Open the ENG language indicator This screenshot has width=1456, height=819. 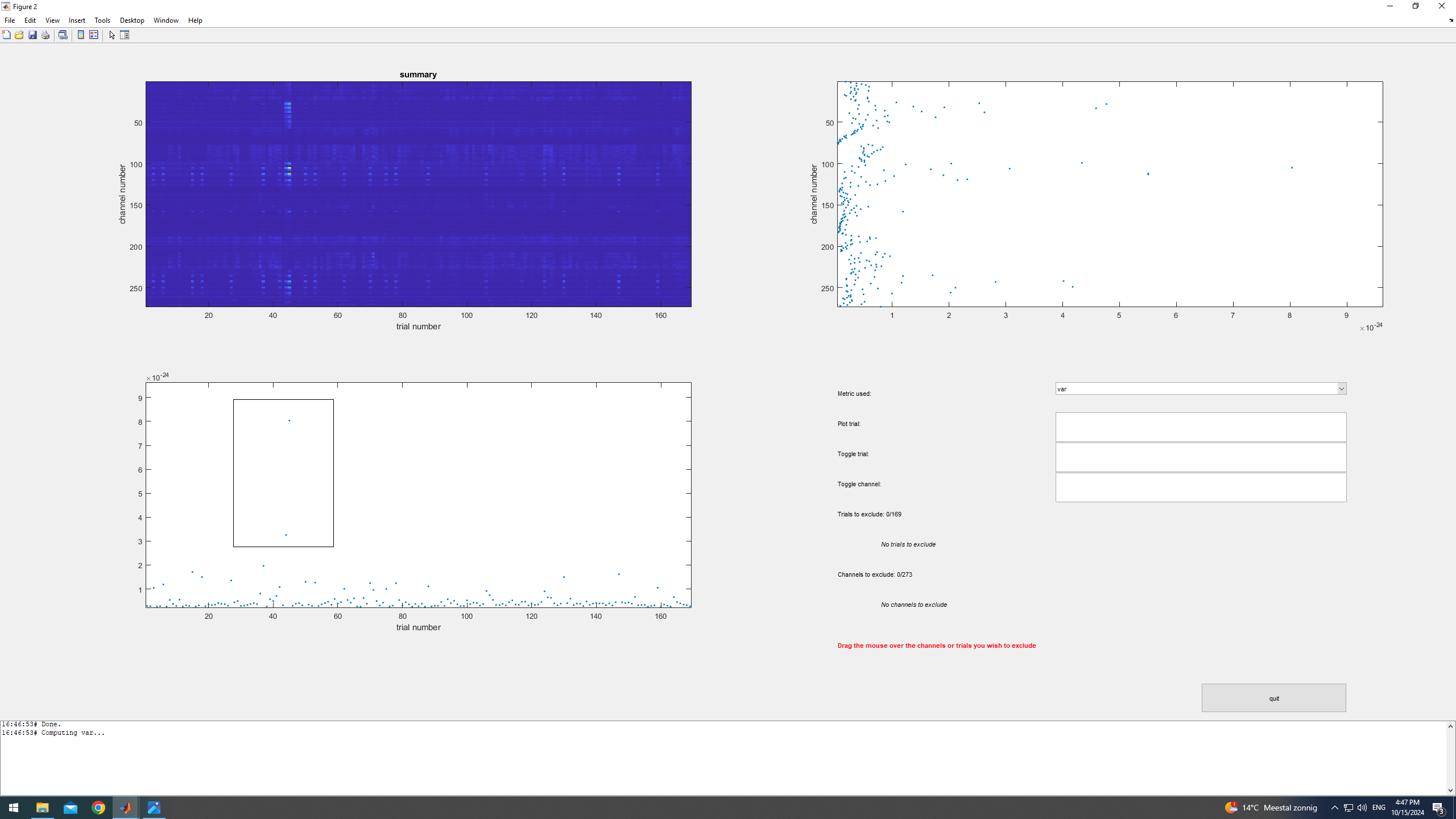(1379, 808)
